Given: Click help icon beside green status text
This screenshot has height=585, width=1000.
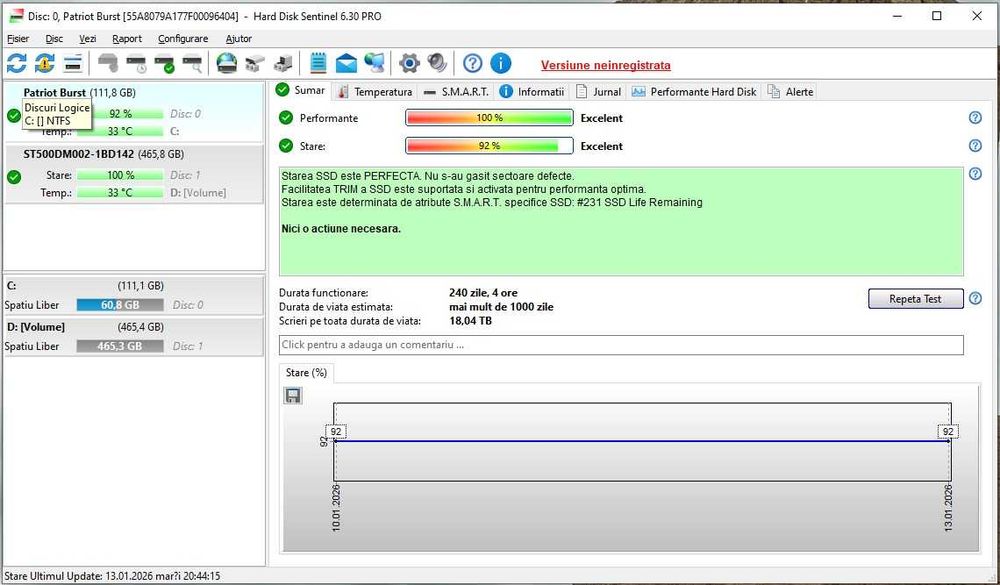Looking at the screenshot, I should coord(974,174).
